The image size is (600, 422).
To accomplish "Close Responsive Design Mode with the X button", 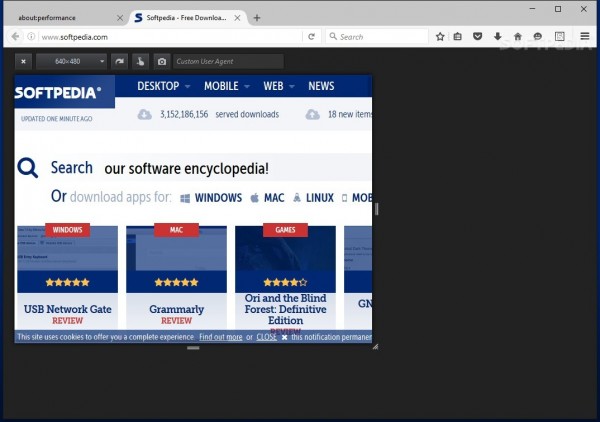I will [x=23, y=61].
